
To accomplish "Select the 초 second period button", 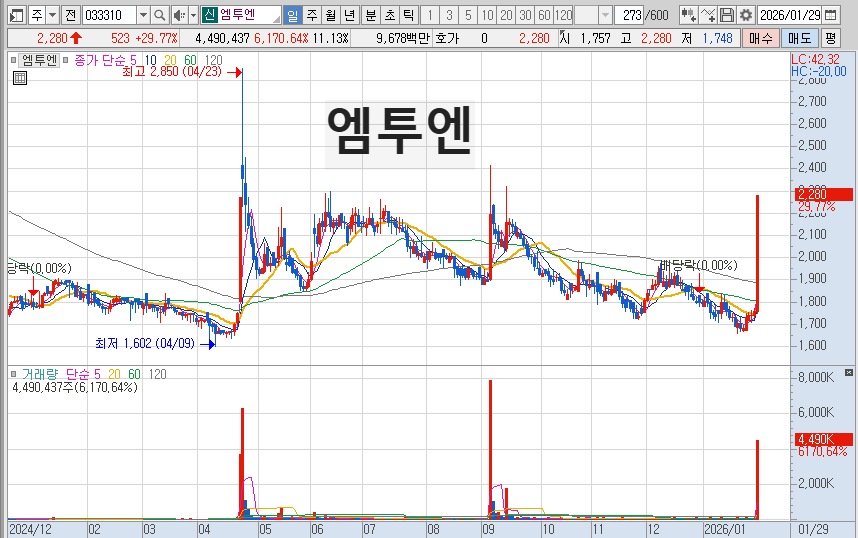I will 390,15.
